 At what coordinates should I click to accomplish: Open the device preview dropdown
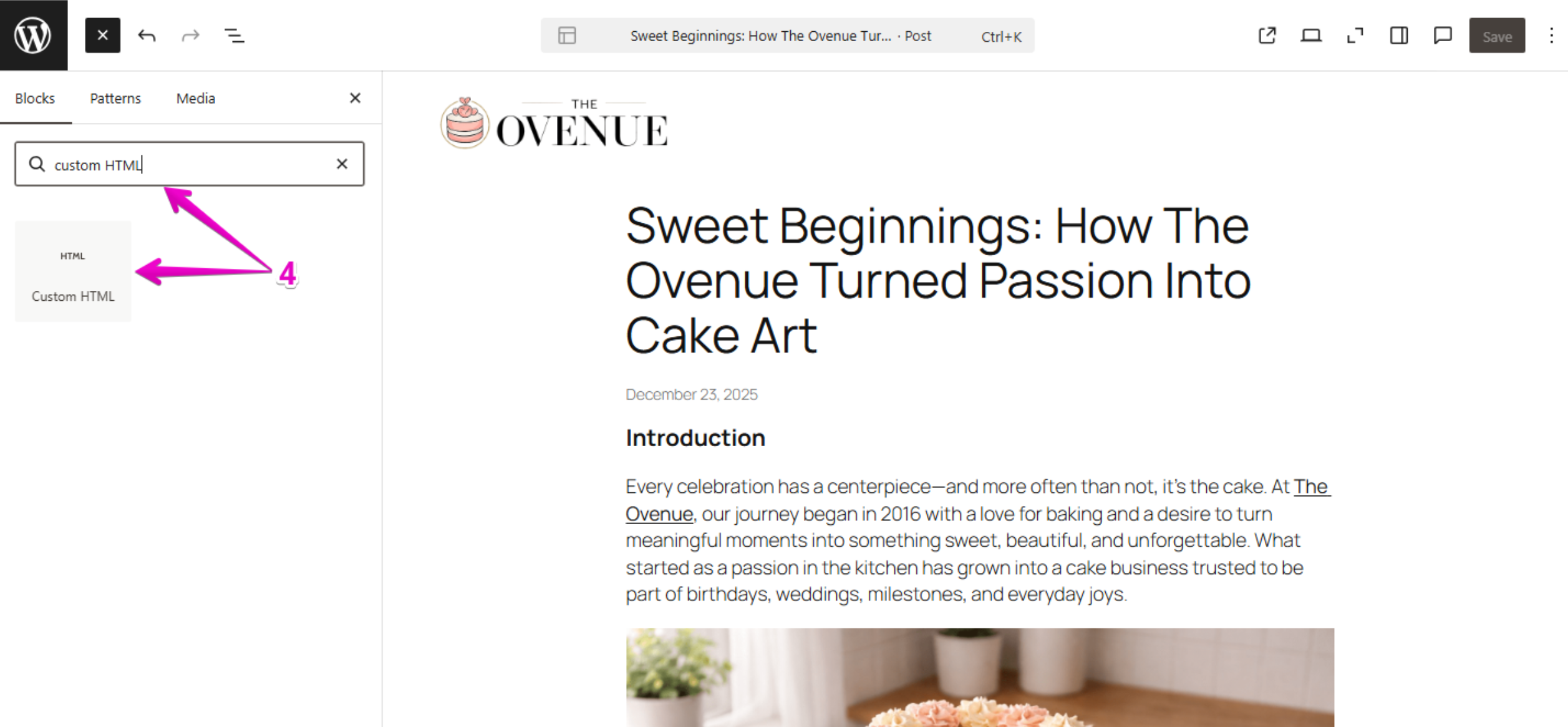(x=1311, y=36)
